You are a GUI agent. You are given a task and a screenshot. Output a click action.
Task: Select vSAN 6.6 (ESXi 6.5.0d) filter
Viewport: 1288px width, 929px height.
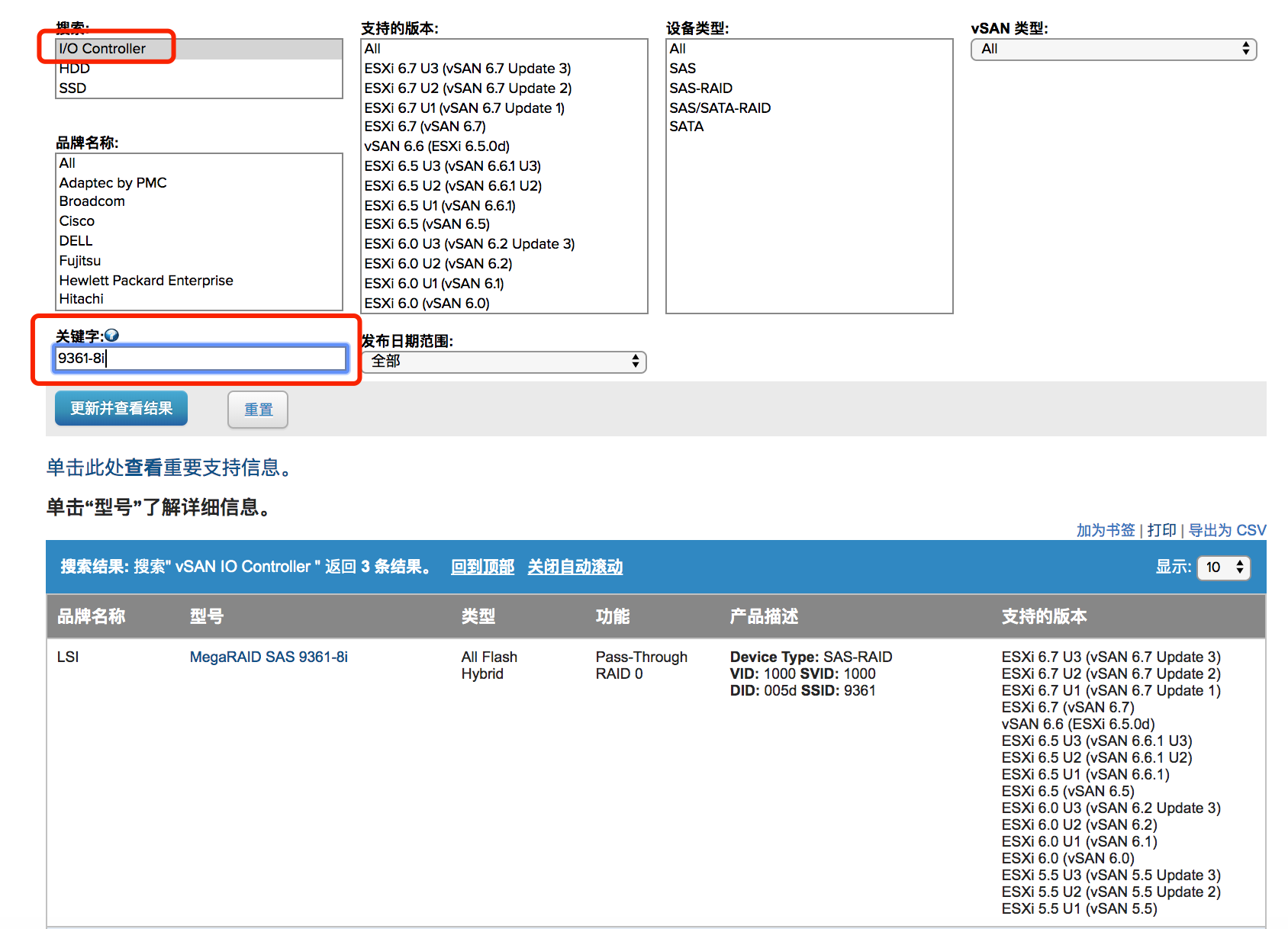pyautogui.click(x=504, y=146)
